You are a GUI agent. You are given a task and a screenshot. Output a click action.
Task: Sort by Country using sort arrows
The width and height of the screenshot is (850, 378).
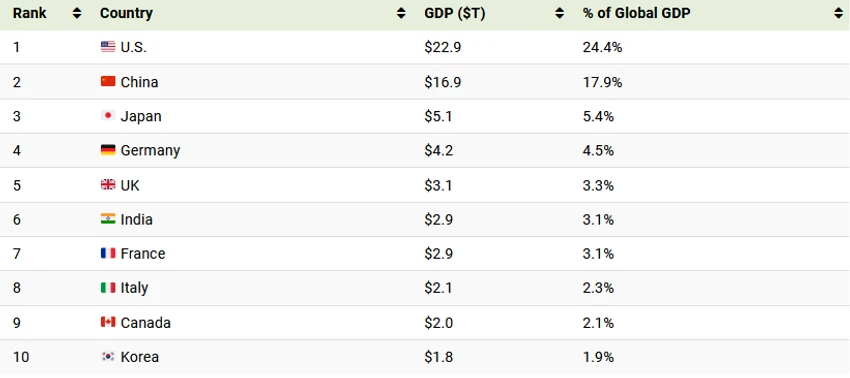401,14
